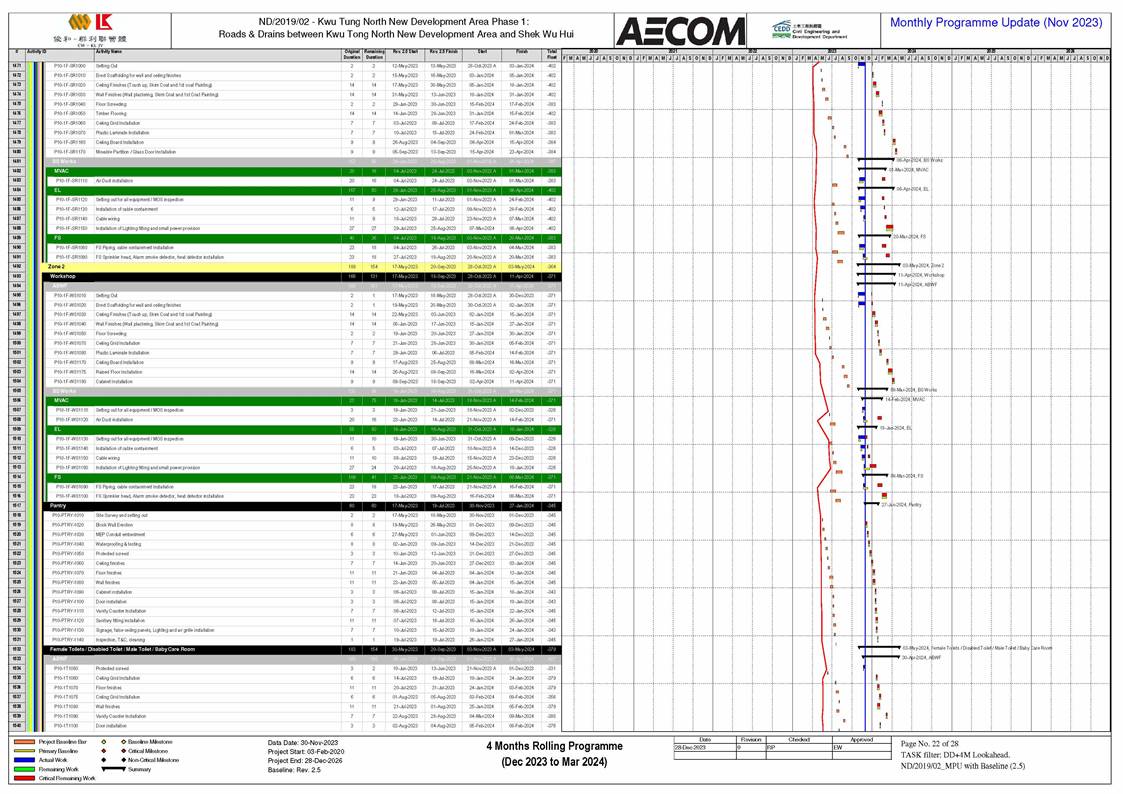Click the Original Duration column header

point(351,52)
